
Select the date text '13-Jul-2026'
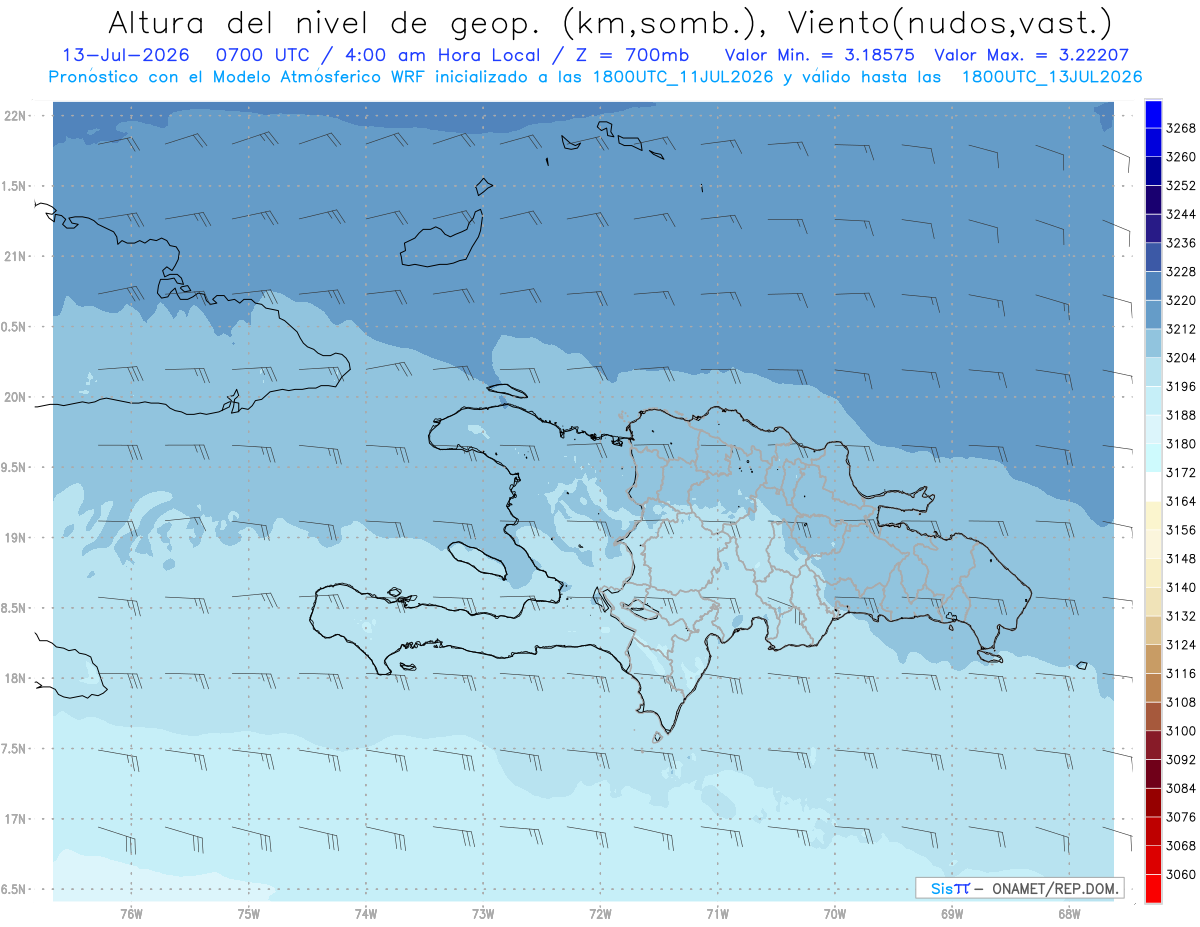125,55
